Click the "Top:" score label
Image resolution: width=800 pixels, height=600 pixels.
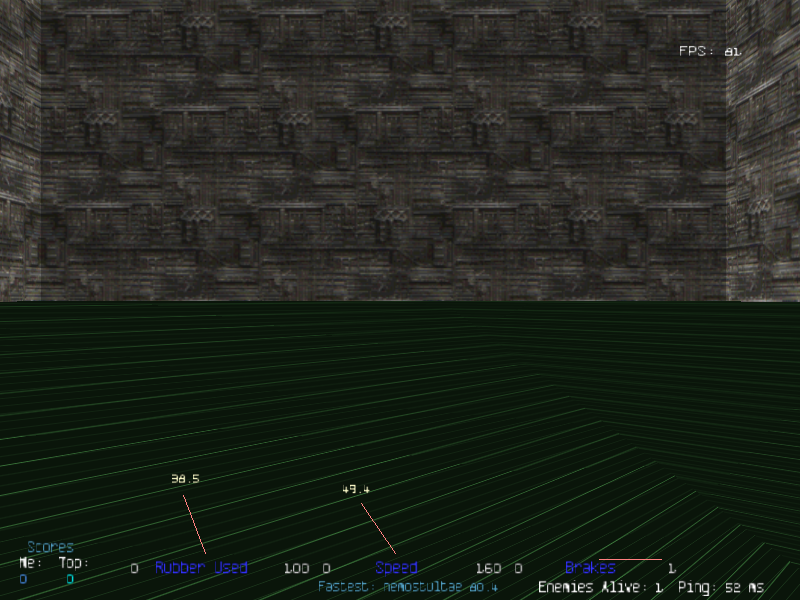tap(73, 563)
